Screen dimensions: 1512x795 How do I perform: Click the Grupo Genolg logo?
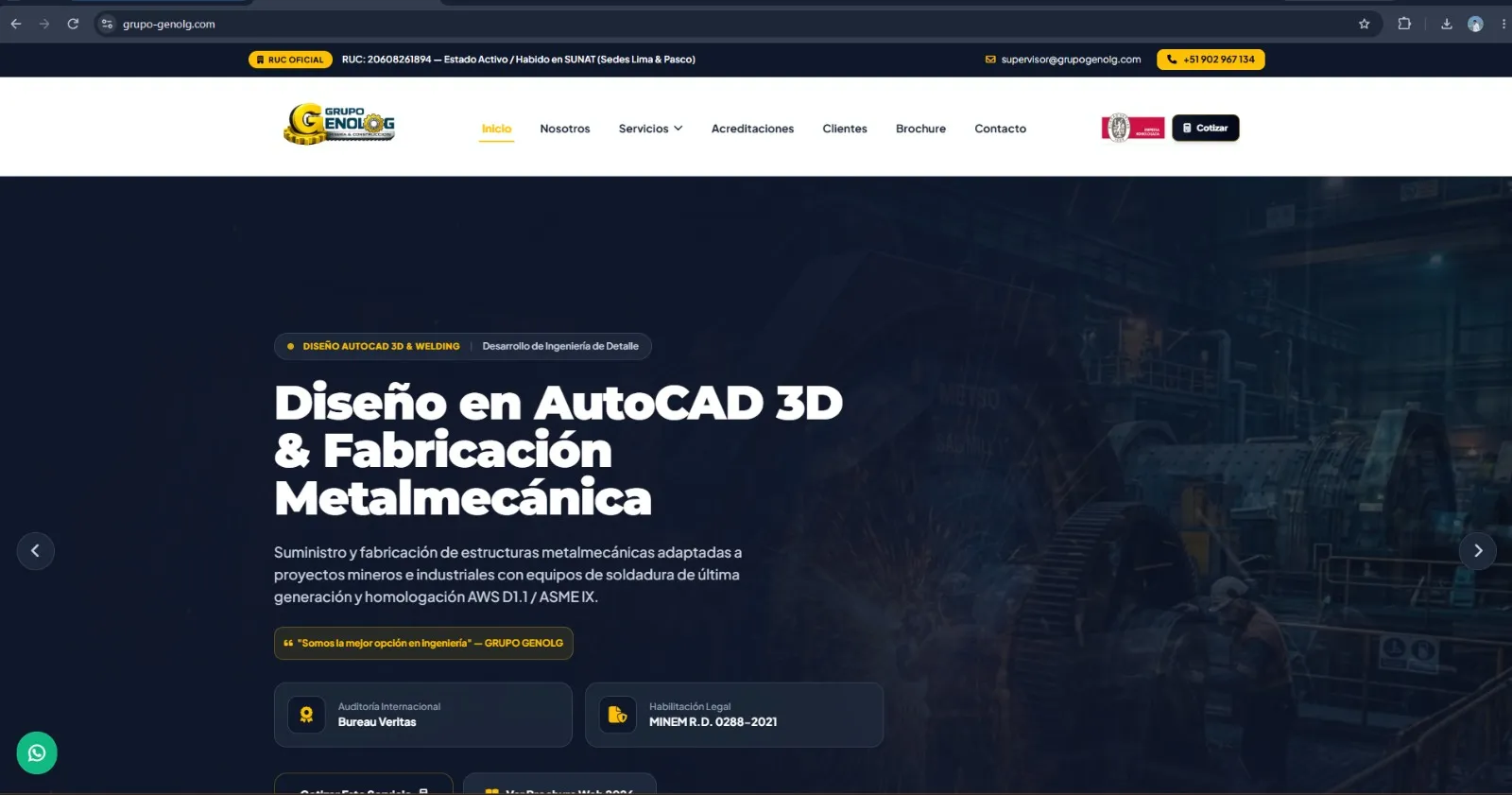(339, 124)
